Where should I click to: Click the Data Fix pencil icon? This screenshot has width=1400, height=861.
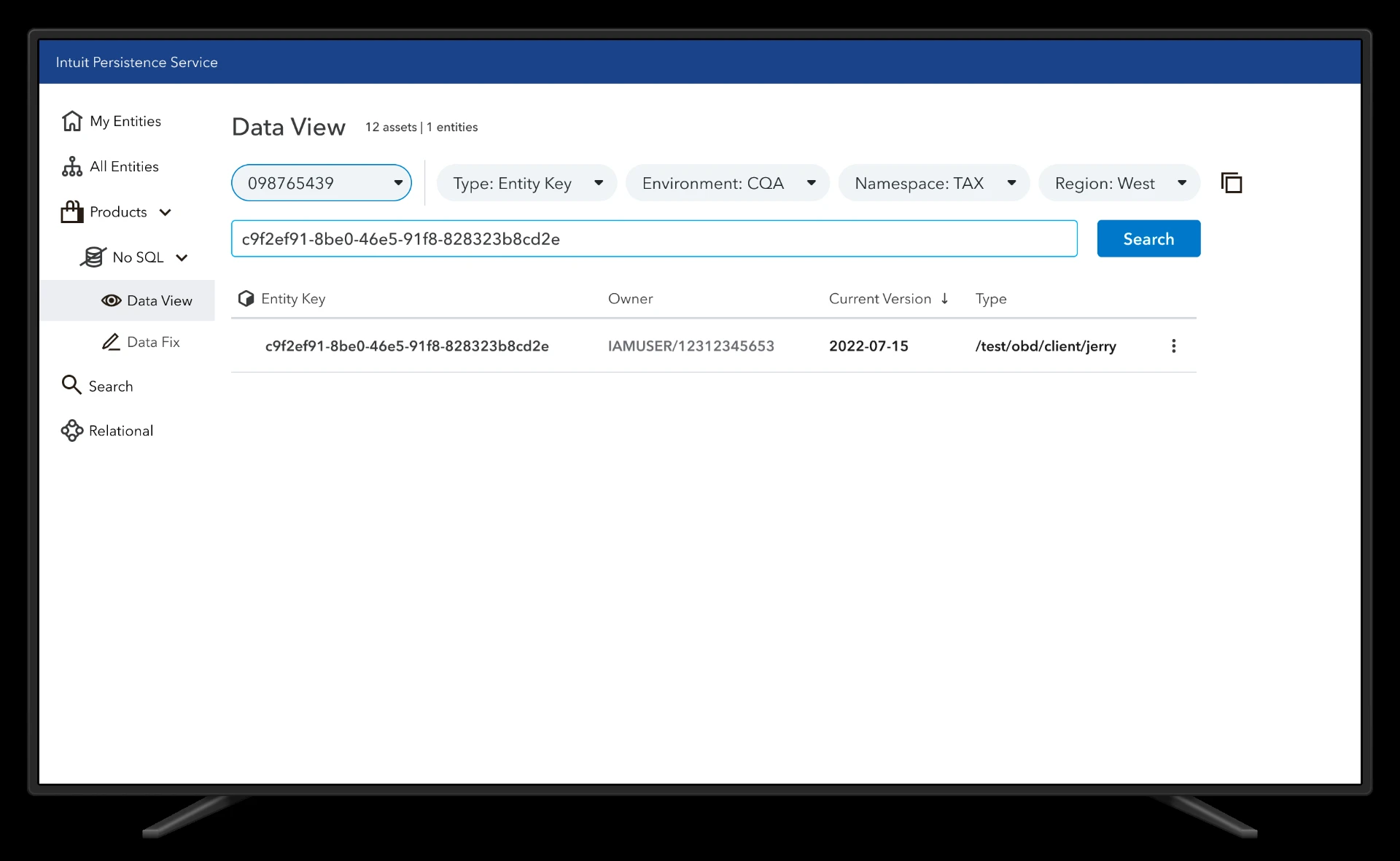111,342
